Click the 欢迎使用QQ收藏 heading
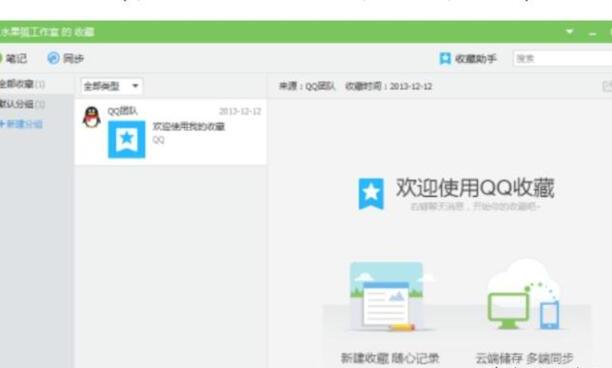This screenshot has width=612, height=368. coord(475,188)
